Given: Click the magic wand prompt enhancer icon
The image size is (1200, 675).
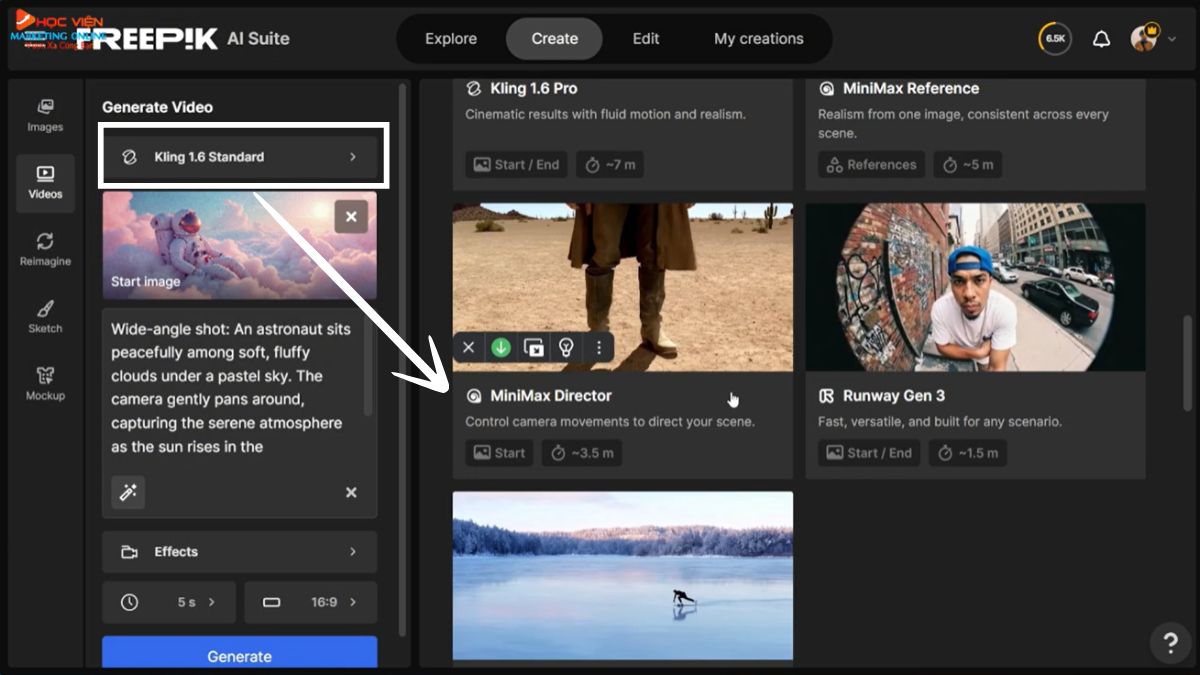Looking at the screenshot, I should [128, 492].
